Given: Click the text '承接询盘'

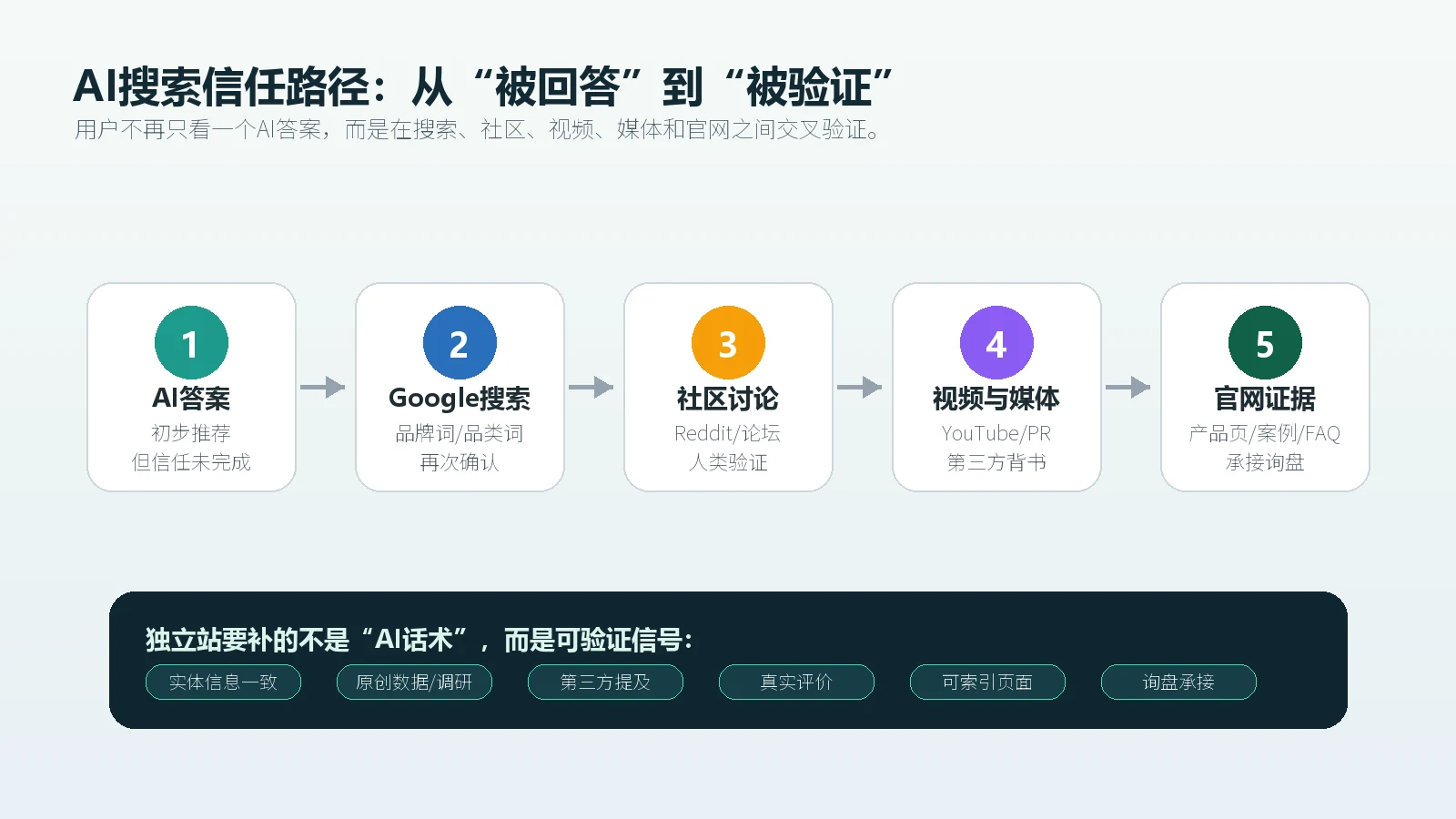Looking at the screenshot, I should tap(1265, 462).
